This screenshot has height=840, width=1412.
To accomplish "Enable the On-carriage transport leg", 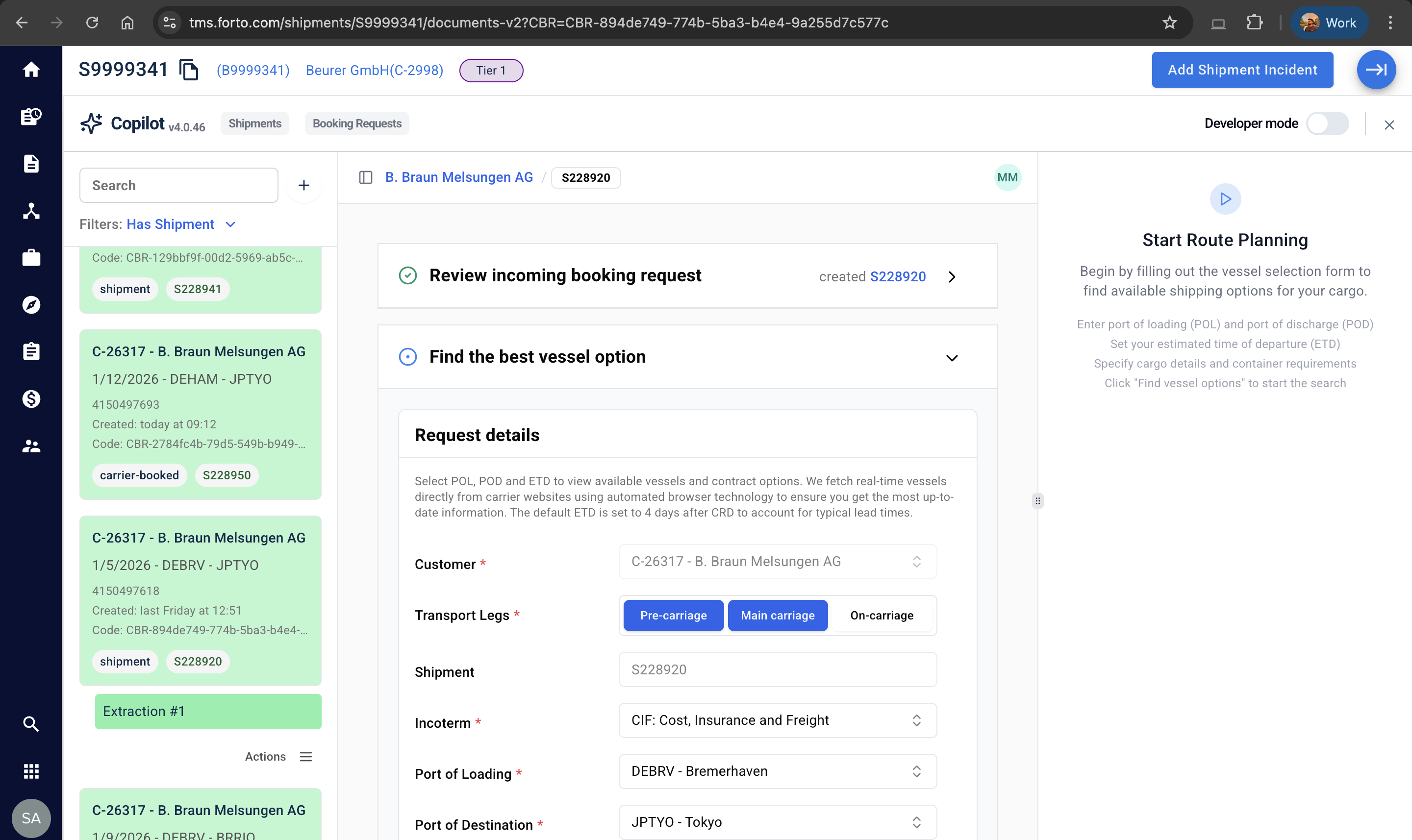I will tap(881, 615).
